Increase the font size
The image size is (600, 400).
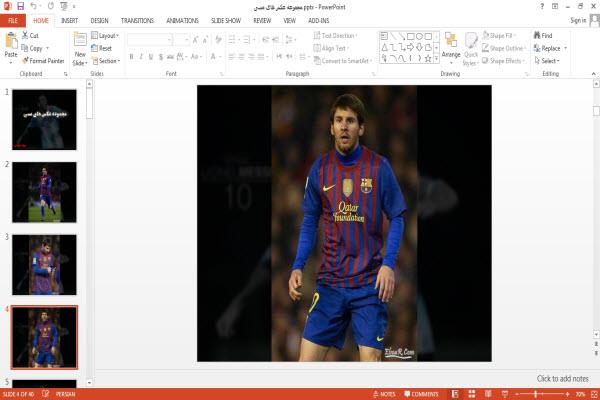point(195,40)
